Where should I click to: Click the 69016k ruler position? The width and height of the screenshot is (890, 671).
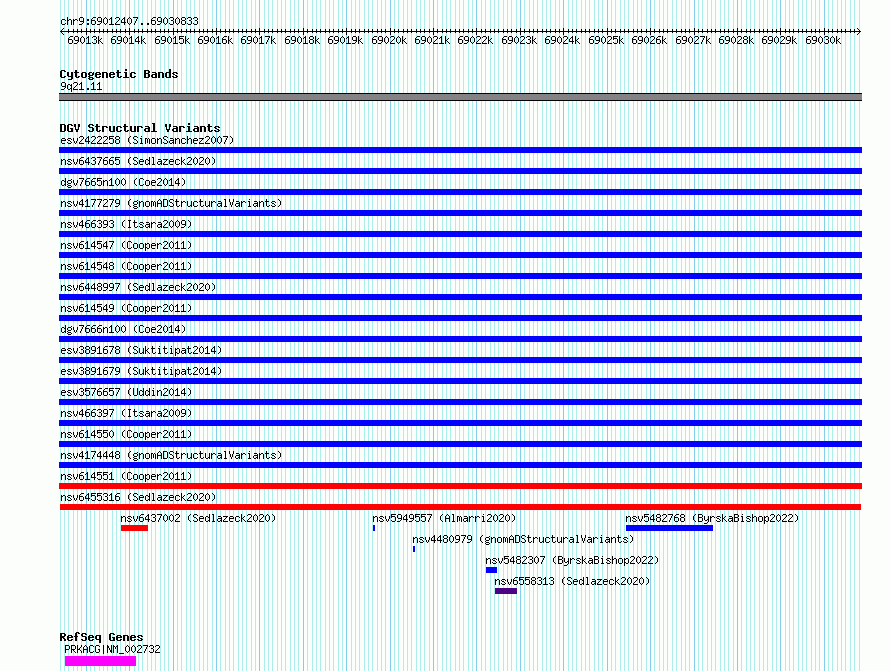point(215,40)
